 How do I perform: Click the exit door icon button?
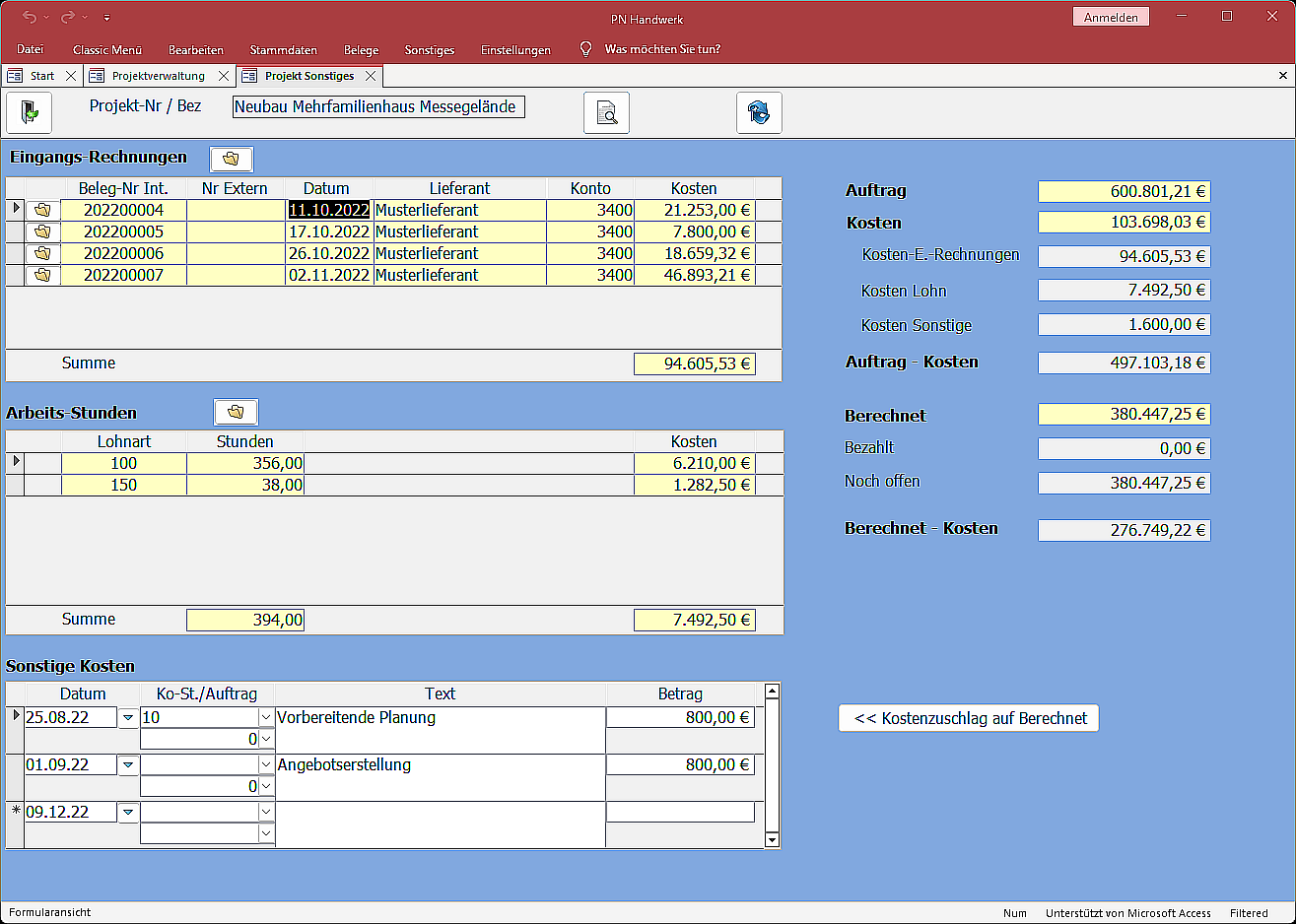point(29,112)
